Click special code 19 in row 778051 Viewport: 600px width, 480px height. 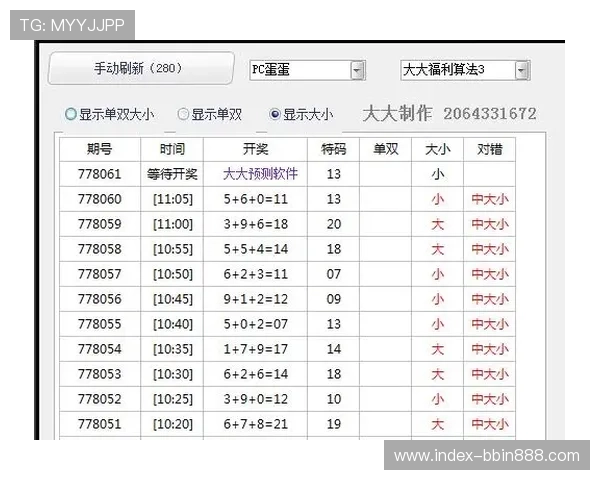click(333, 424)
